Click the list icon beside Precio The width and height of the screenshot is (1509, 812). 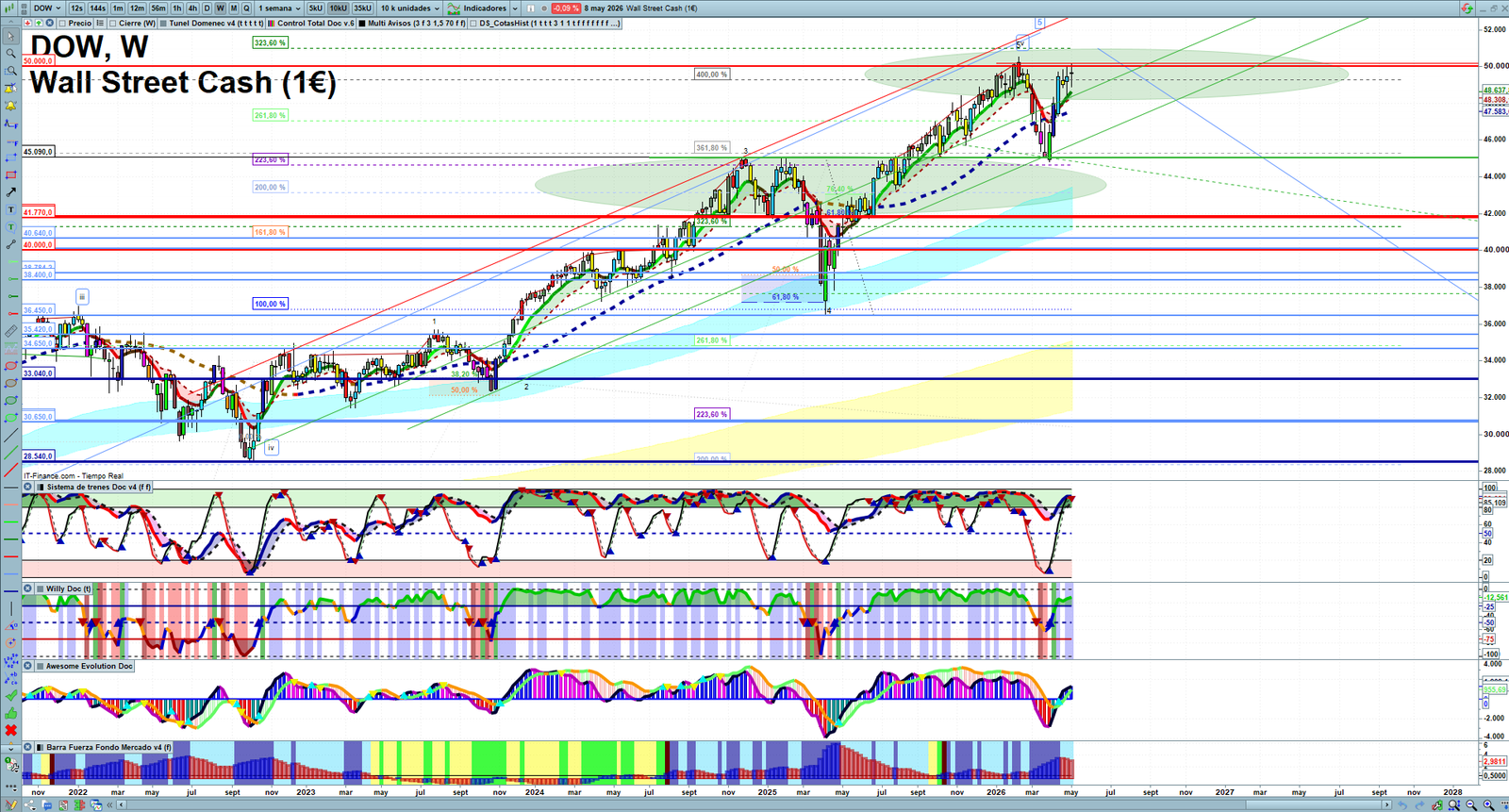pos(100,23)
